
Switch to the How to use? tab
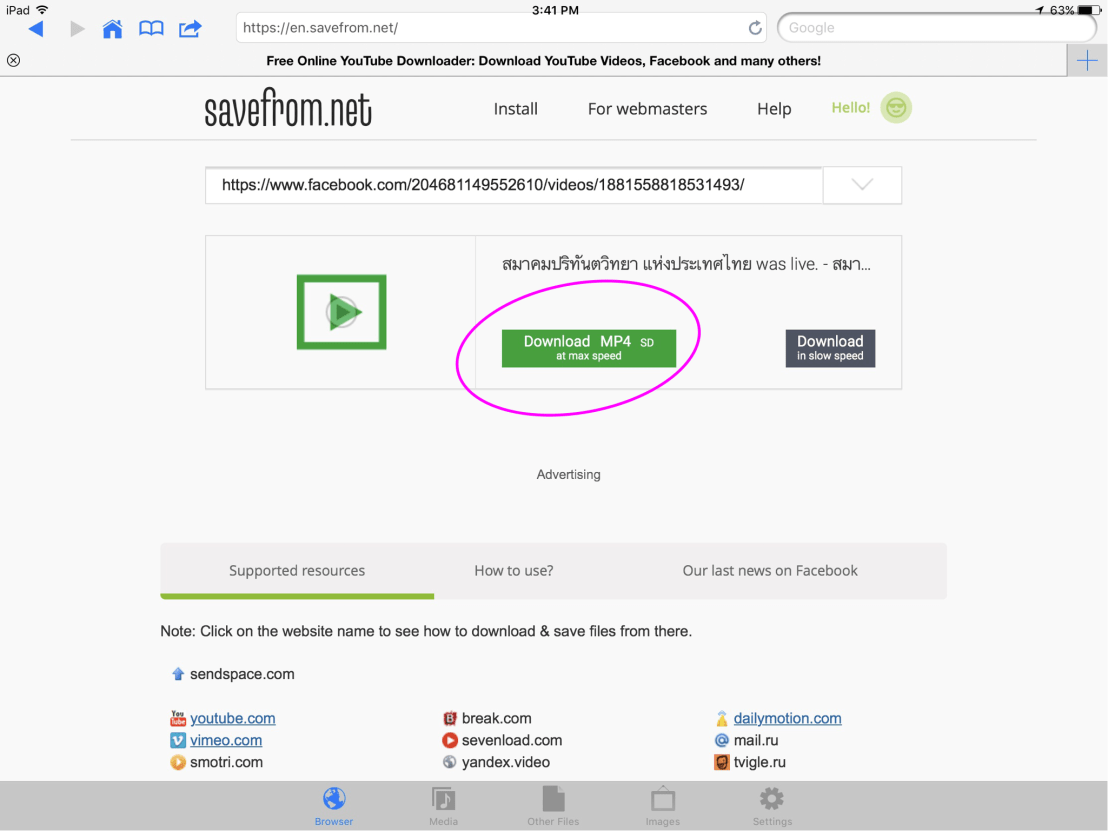click(513, 571)
